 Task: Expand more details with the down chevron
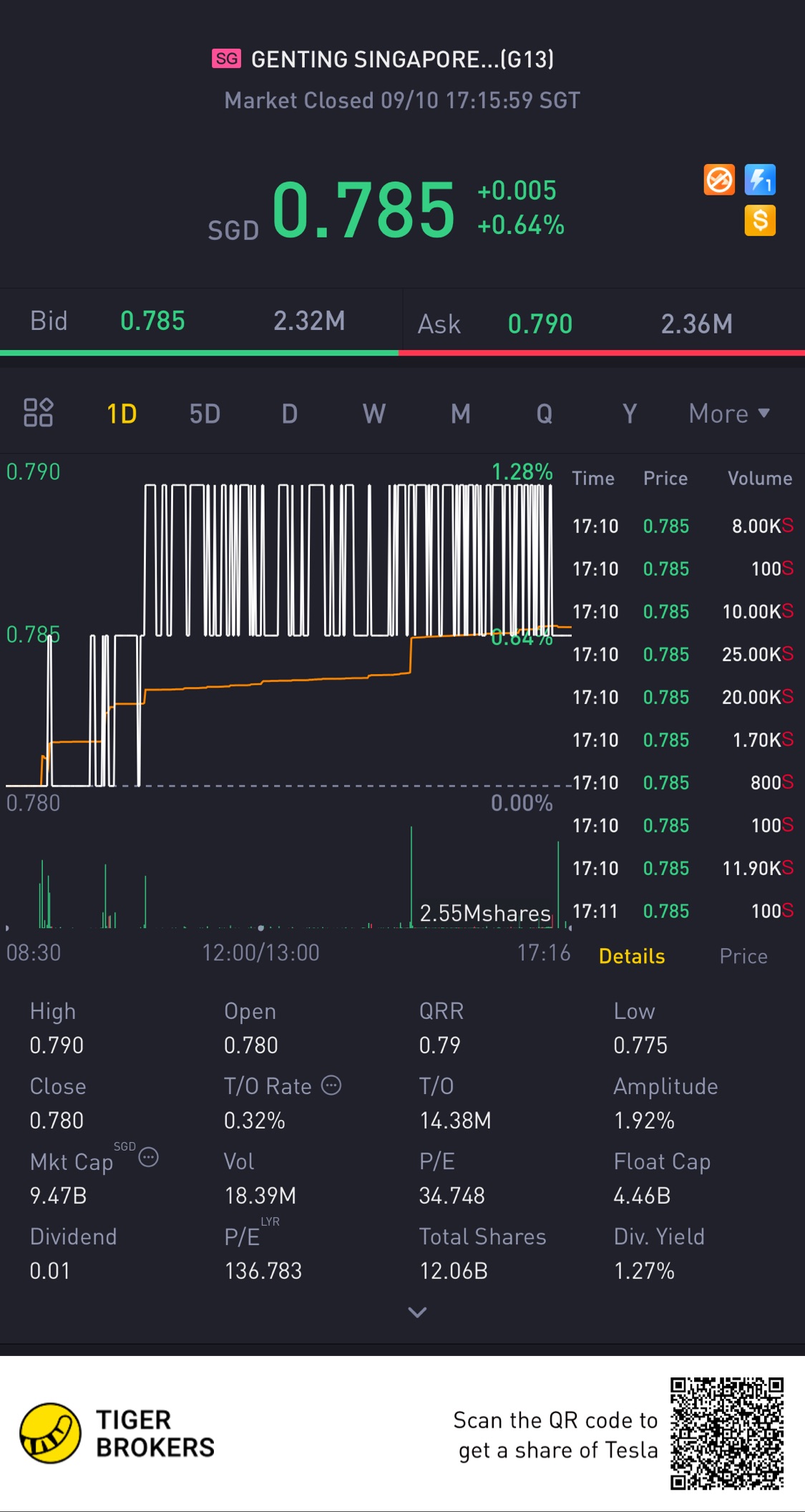coord(417,1312)
